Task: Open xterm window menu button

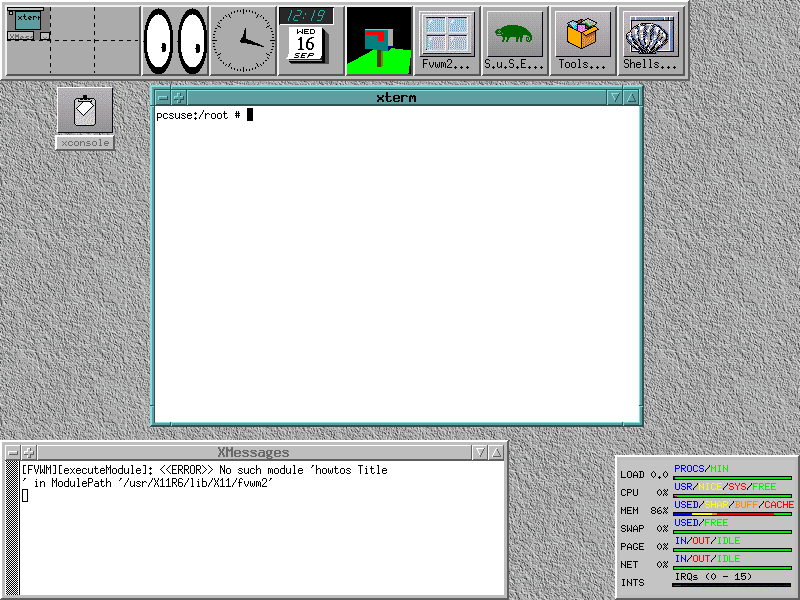Action: click(163, 97)
